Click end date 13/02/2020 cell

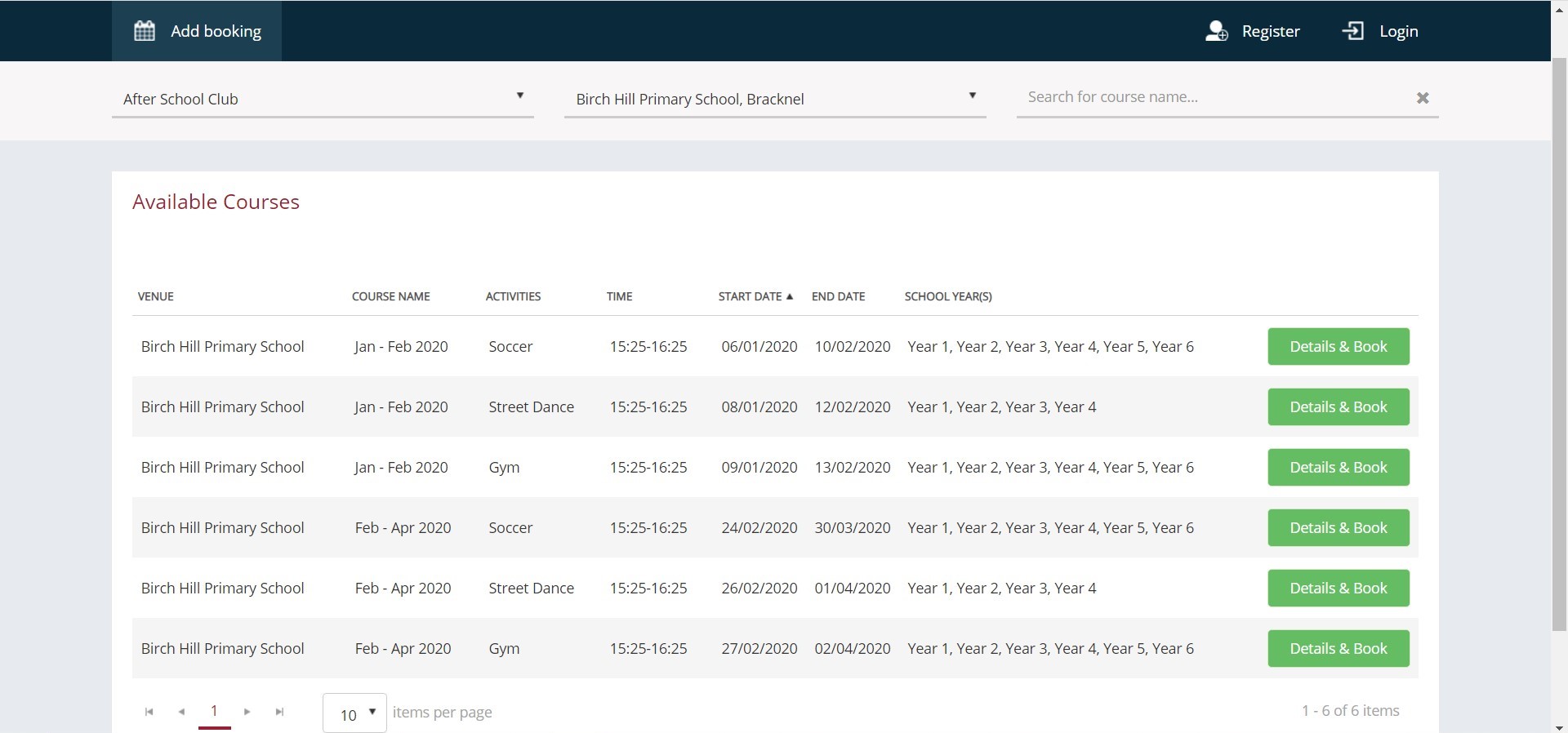(x=853, y=467)
